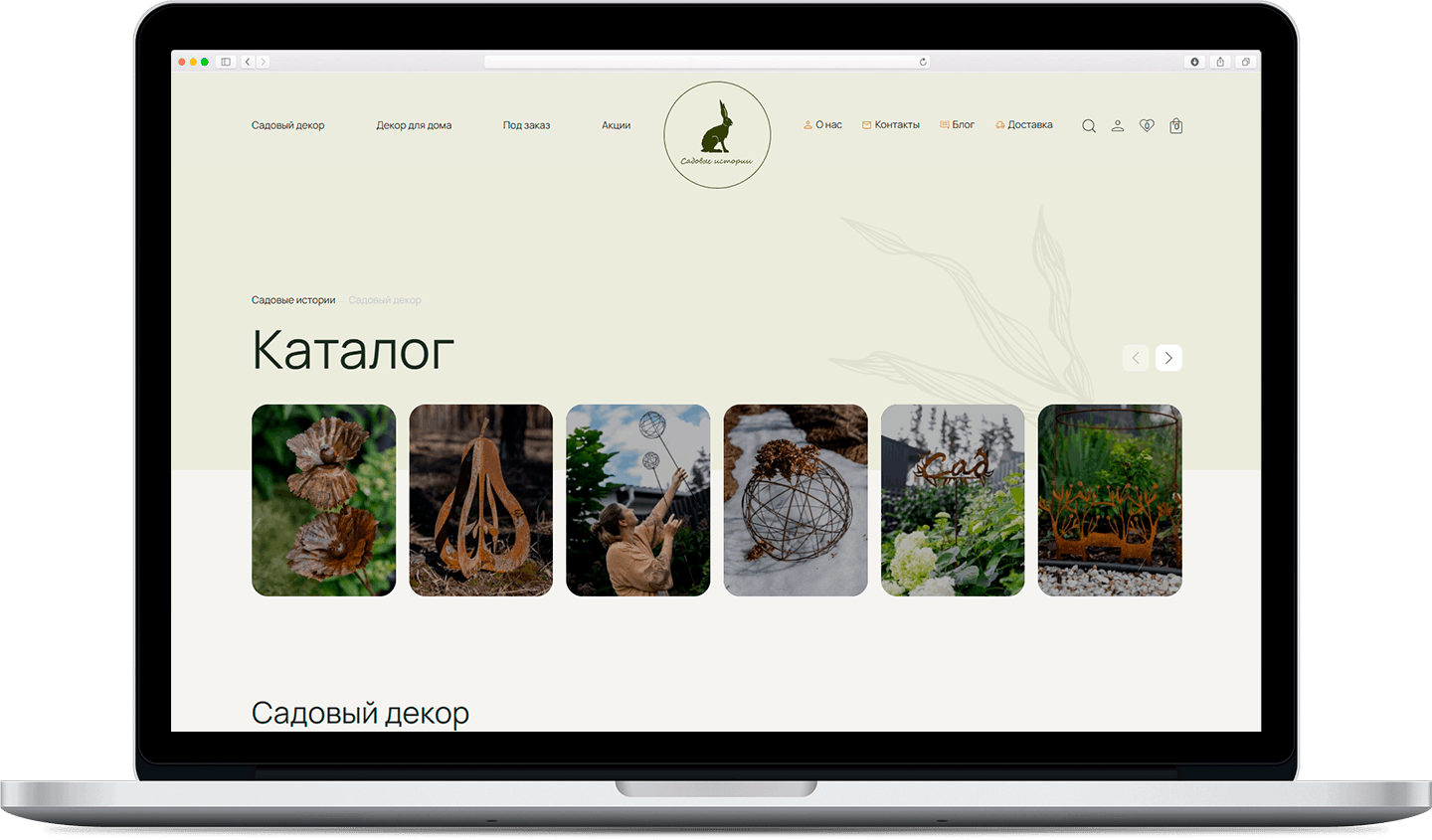Click into the browser address bar

[x=706, y=61]
